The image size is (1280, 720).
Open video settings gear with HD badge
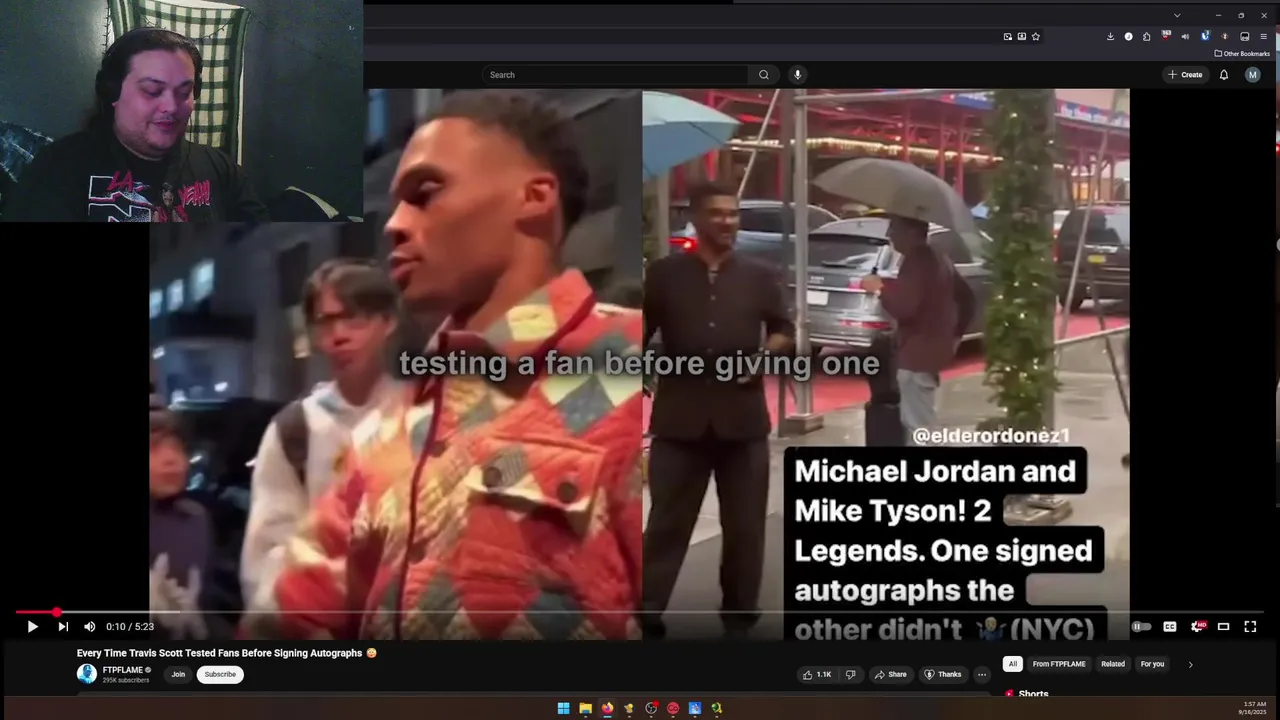pos(1197,627)
